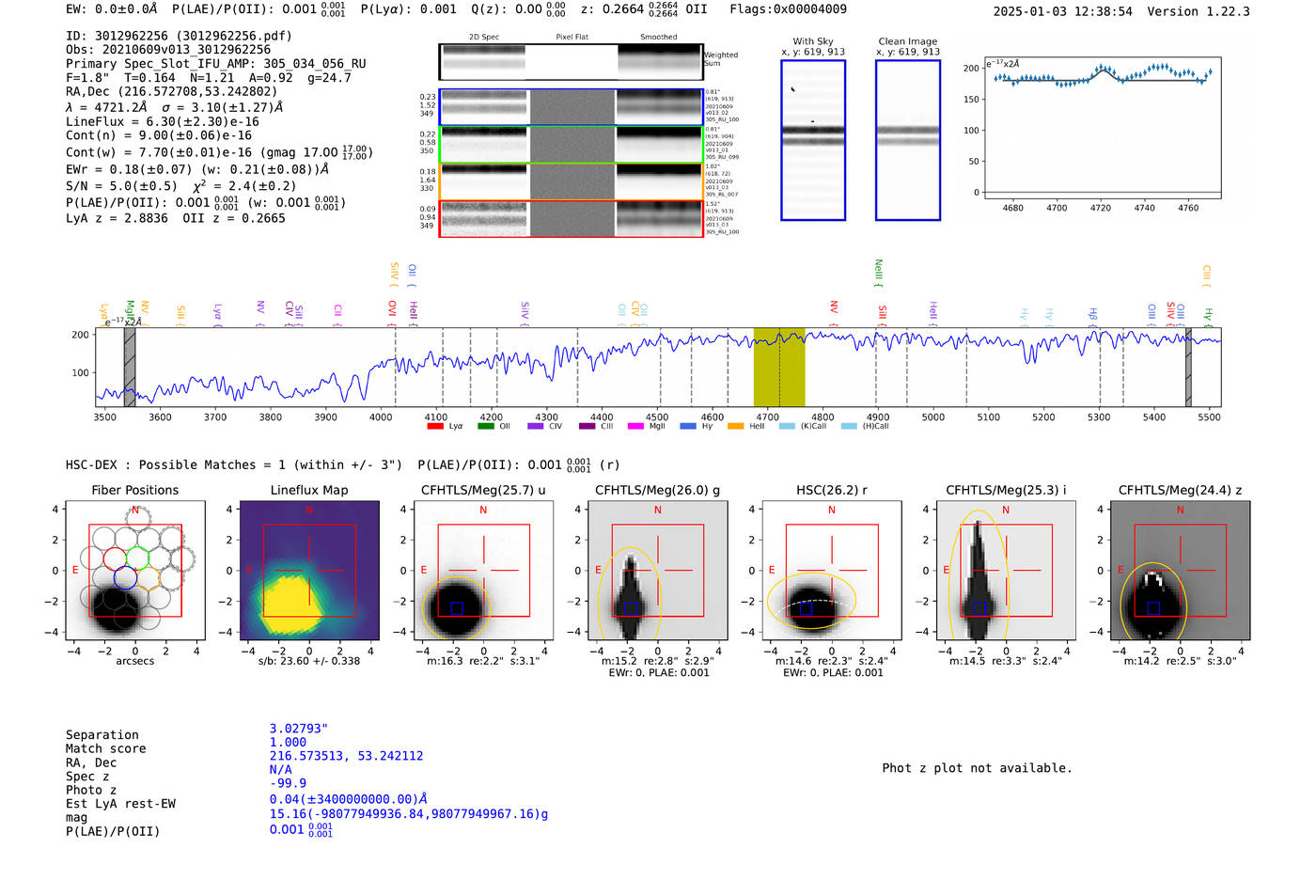Click the header z: 0.2664 OII value
Image resolution: width=1316 pixels, height=896 pixels.
(644, 9)
